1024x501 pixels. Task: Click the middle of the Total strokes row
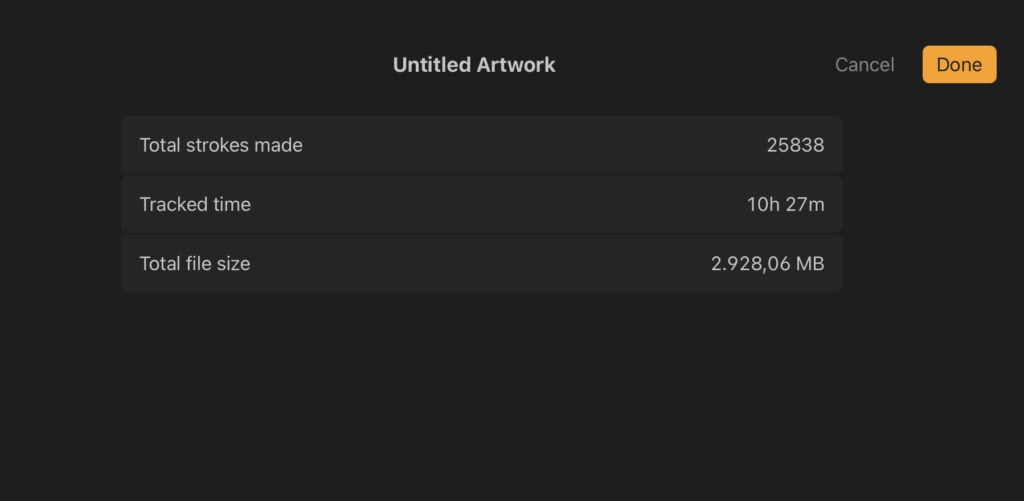[481, 145]
